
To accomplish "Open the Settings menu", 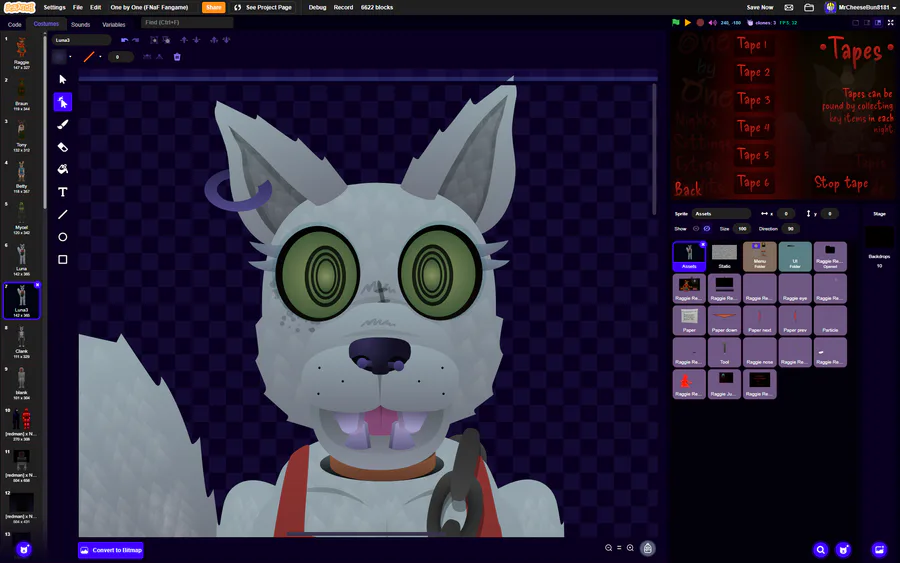I will click(x=55, y=7).
